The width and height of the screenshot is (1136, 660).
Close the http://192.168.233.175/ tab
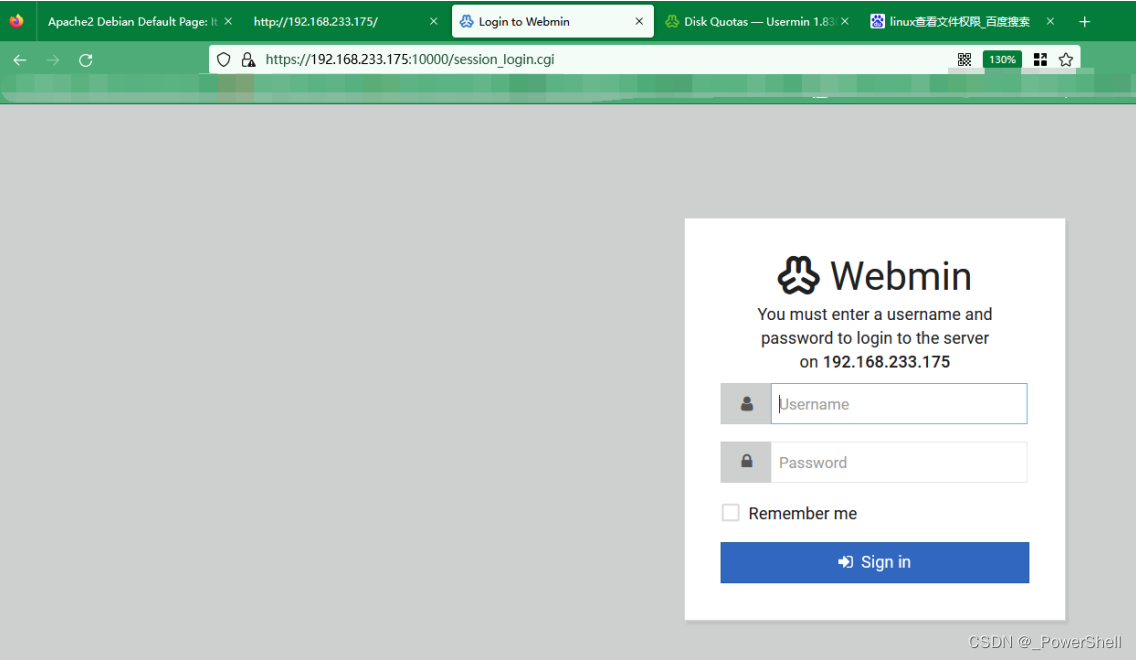coord(433,22)
